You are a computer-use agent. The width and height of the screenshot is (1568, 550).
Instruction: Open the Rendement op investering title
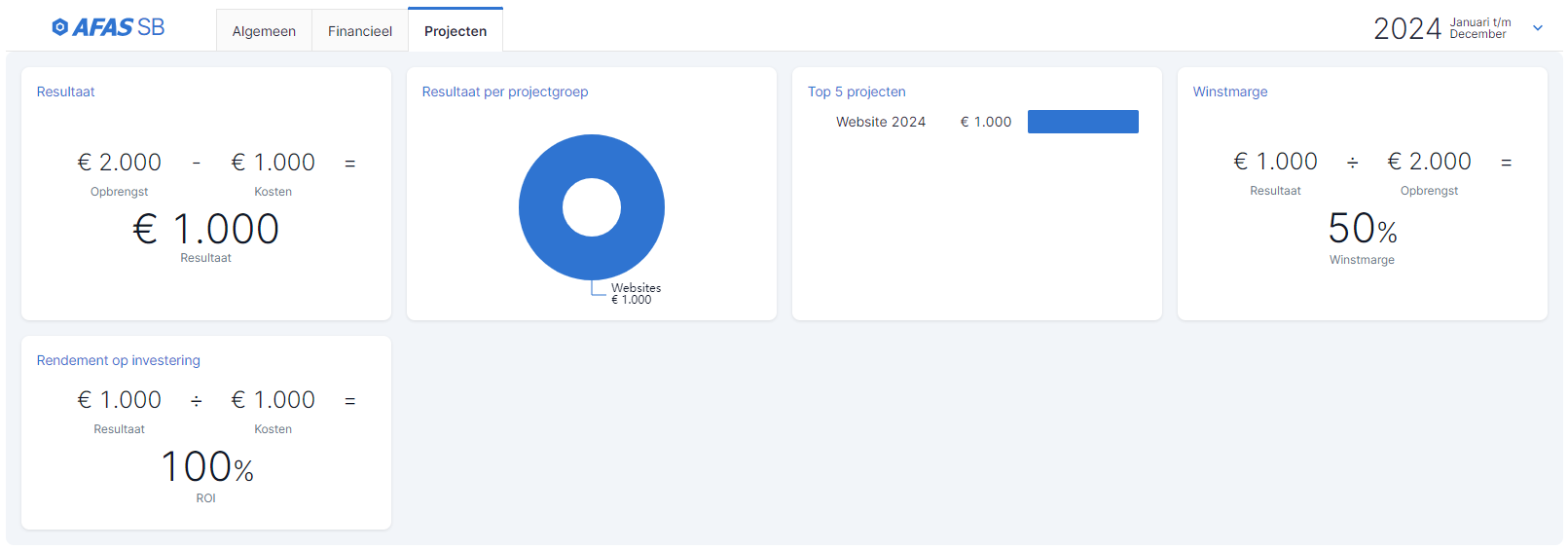(x=119, y=360)
